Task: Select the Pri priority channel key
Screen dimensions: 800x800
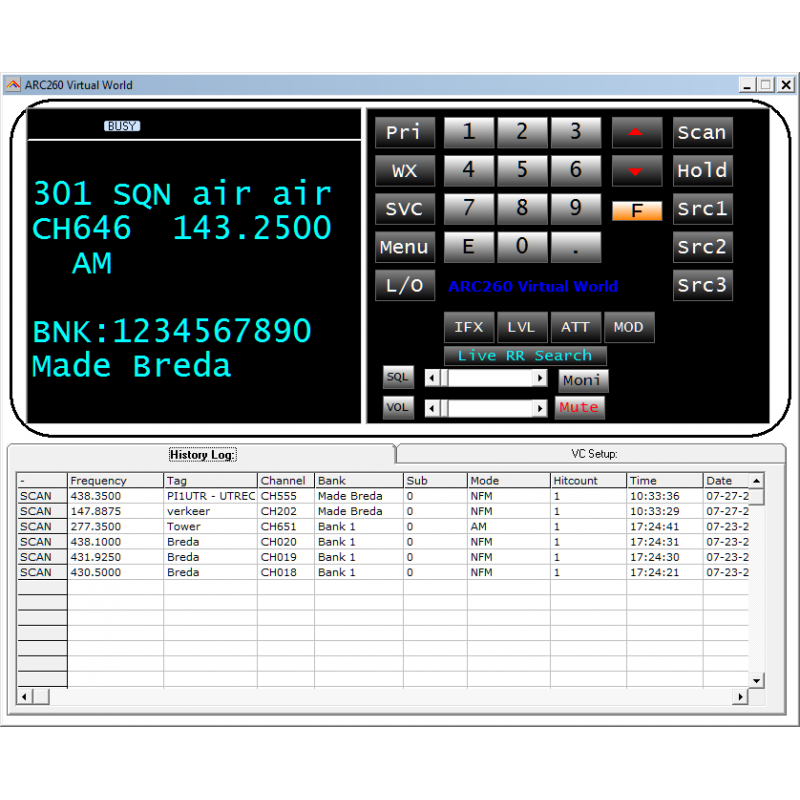Action: click(404, 132)
